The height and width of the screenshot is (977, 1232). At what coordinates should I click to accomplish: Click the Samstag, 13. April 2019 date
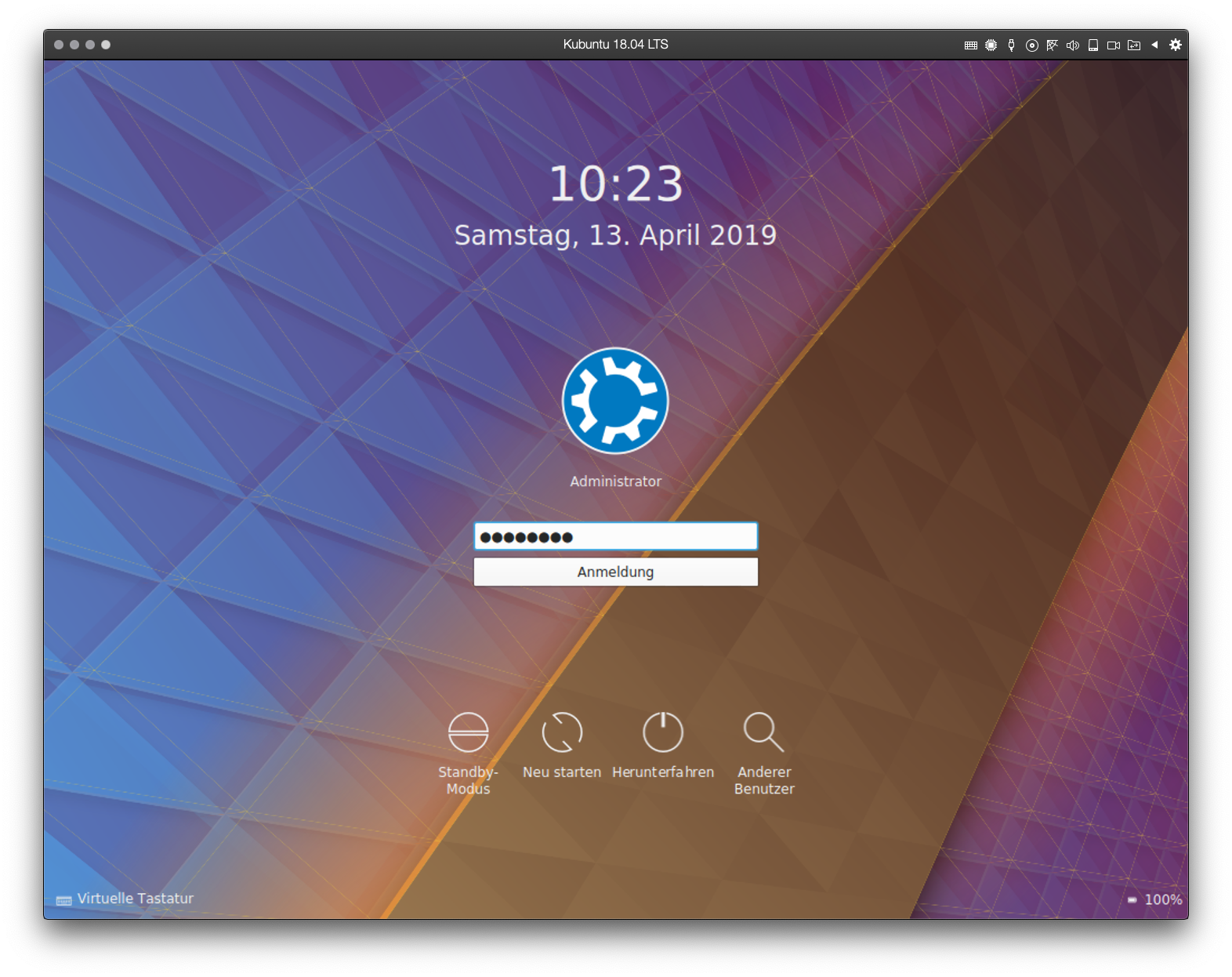[616, 235]
